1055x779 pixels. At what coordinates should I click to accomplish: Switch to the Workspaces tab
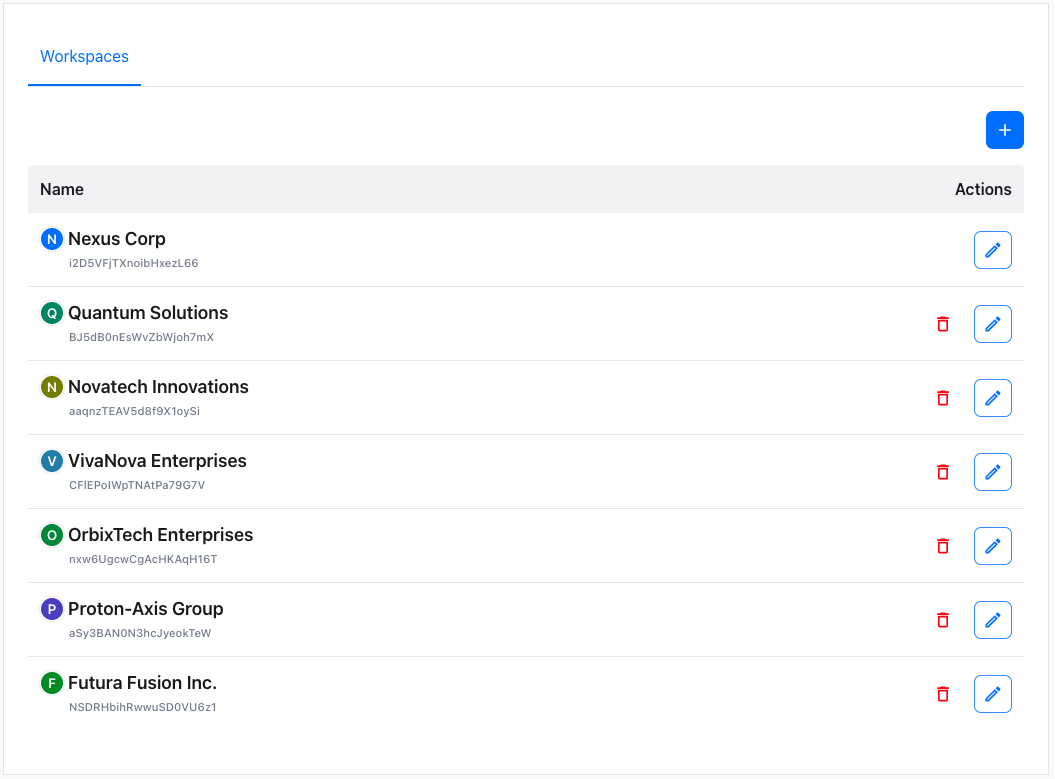(x=84, y=57)
